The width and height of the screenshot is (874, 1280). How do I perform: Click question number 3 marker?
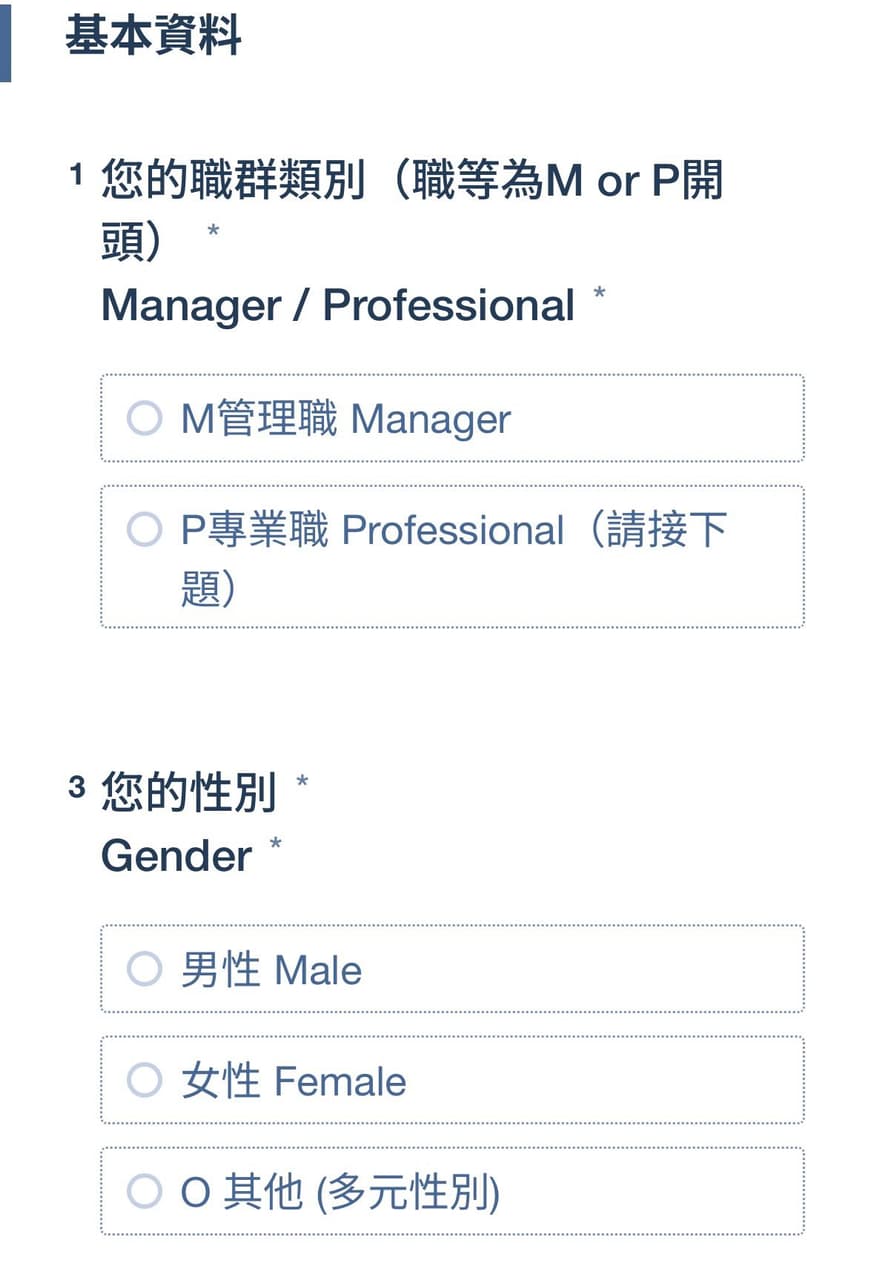click(x=77, y=787)
